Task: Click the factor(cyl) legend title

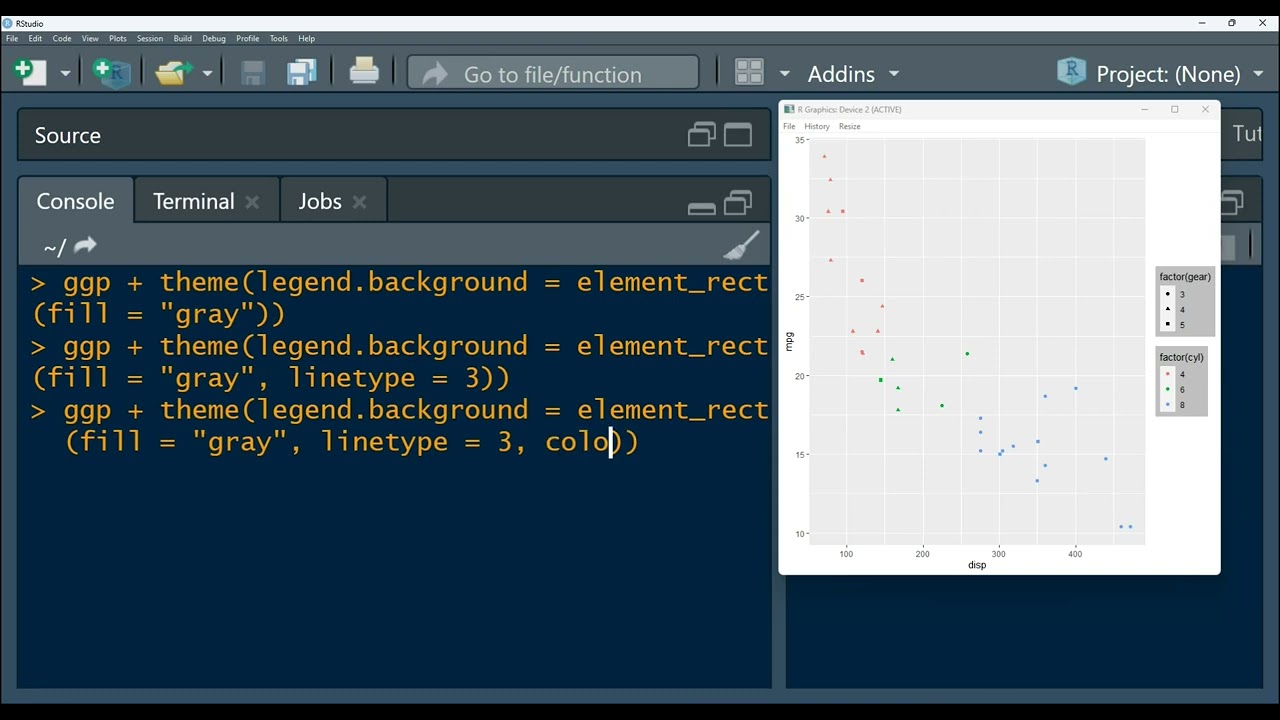Action: pos(1182,357)
